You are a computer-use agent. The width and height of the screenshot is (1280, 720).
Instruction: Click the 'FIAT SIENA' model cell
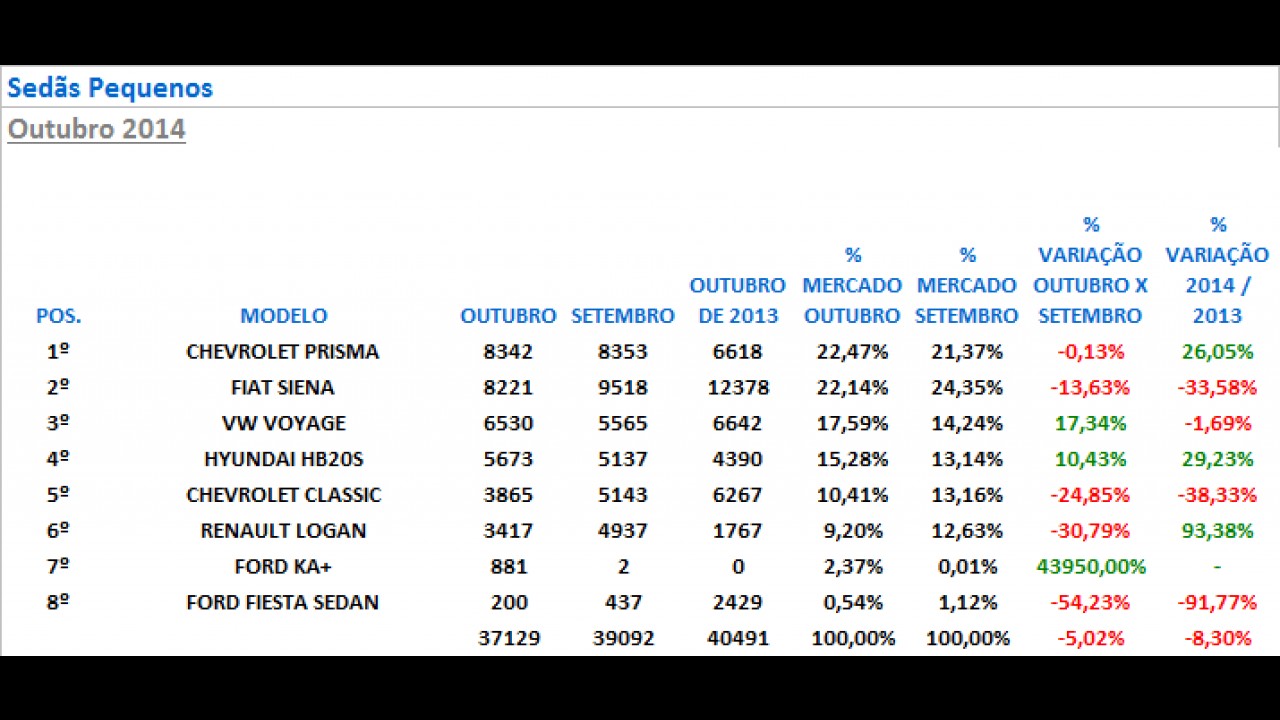[283, 388]
